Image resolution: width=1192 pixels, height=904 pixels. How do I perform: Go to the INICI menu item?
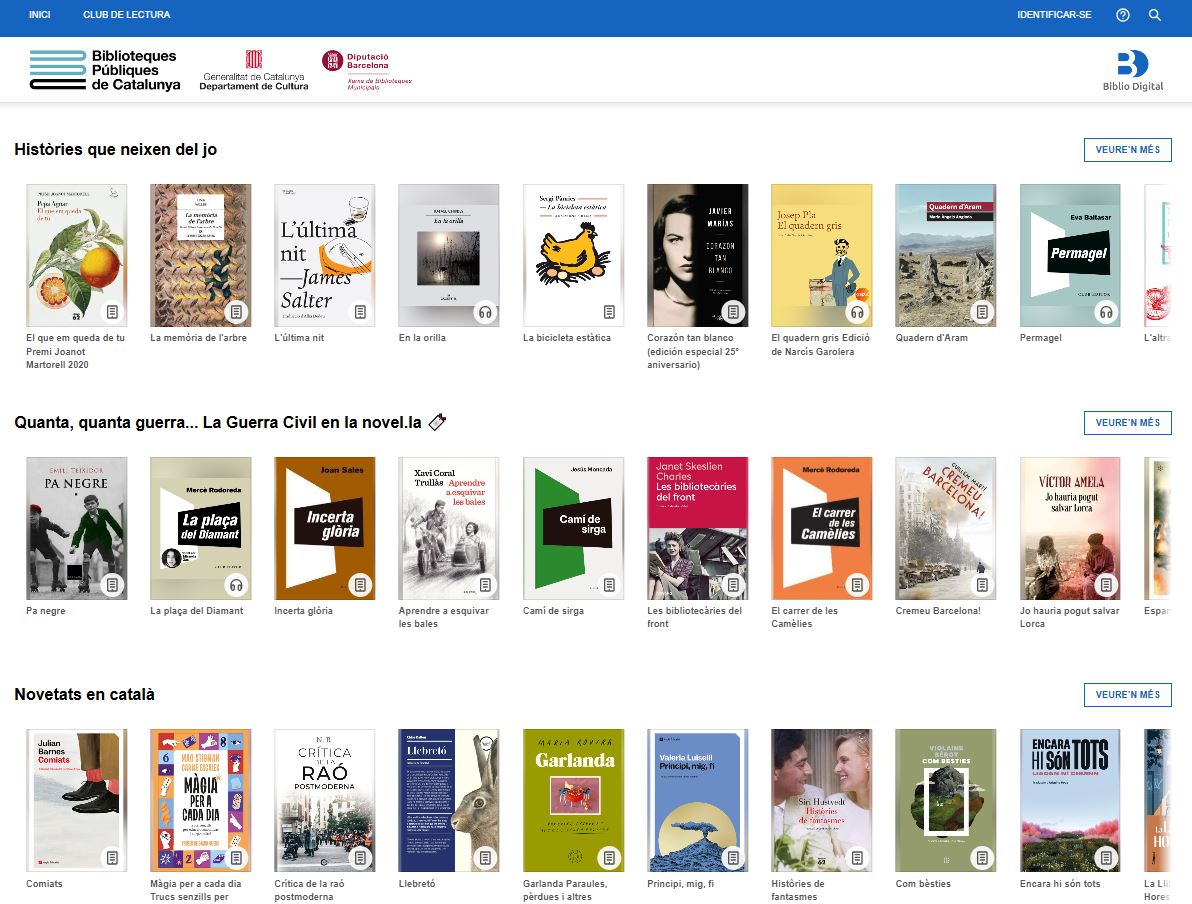[x=40, y=14]
